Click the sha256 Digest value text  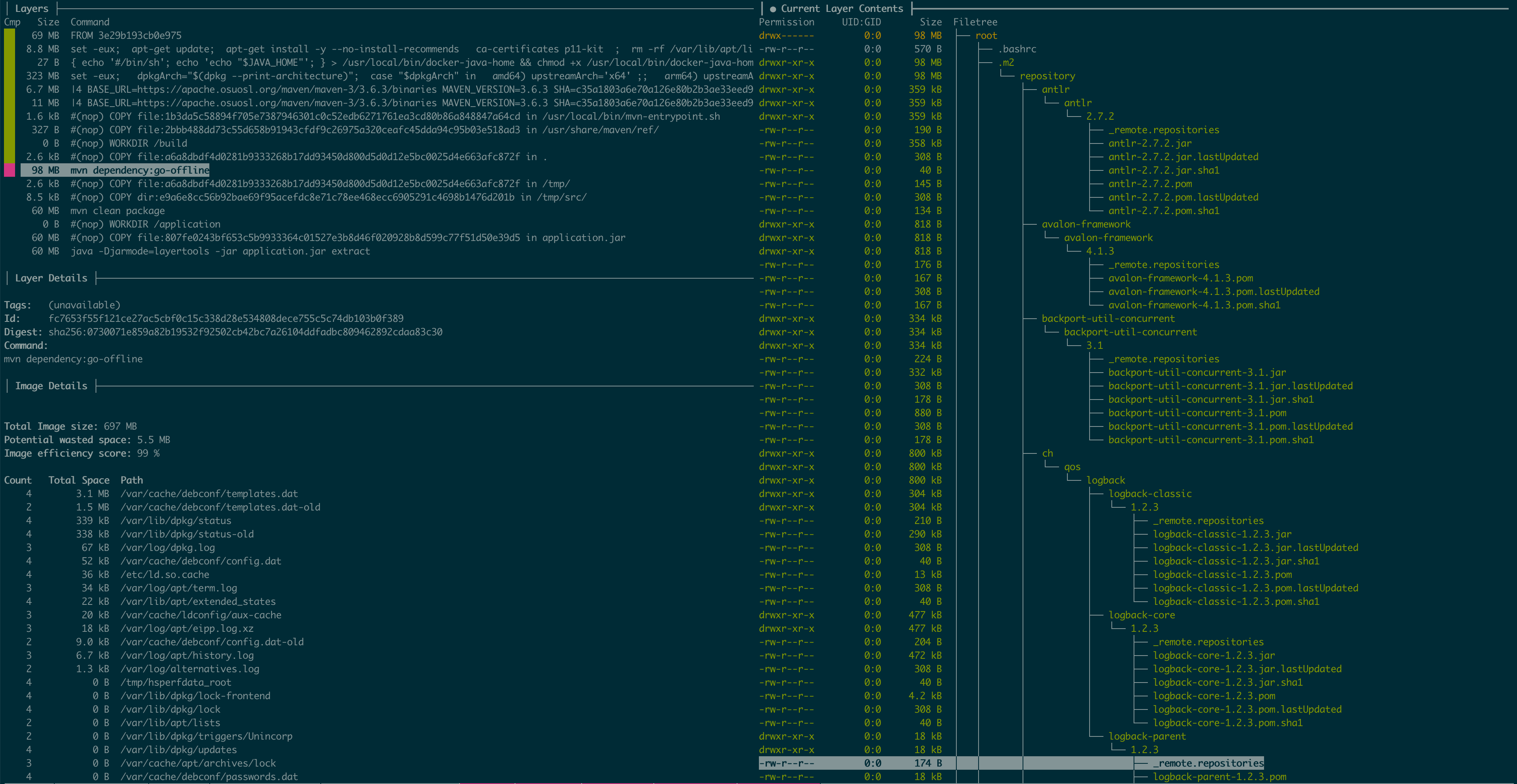pyautogui.click(x=245, y=332)
